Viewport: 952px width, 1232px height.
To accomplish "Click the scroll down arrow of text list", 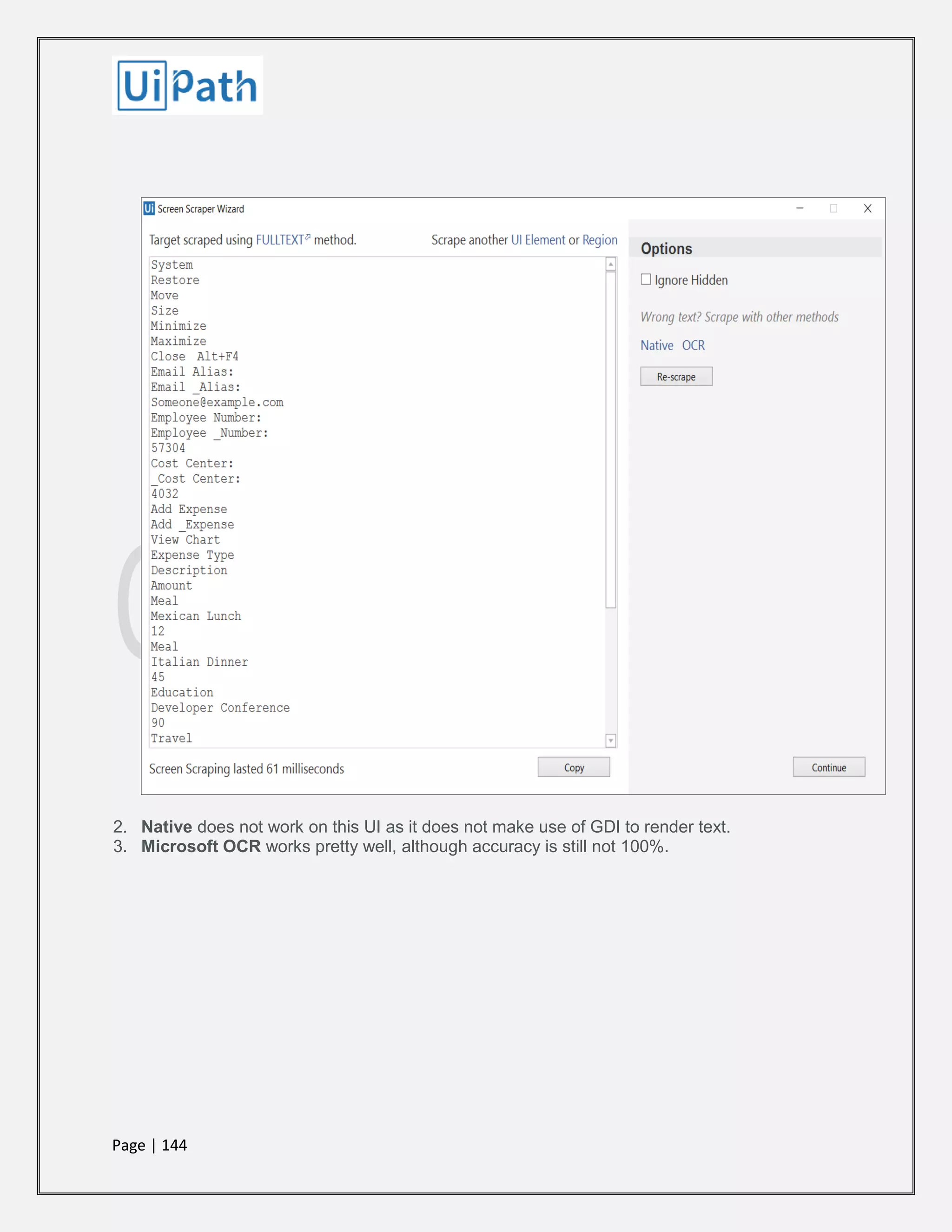I will pos(611,741).
